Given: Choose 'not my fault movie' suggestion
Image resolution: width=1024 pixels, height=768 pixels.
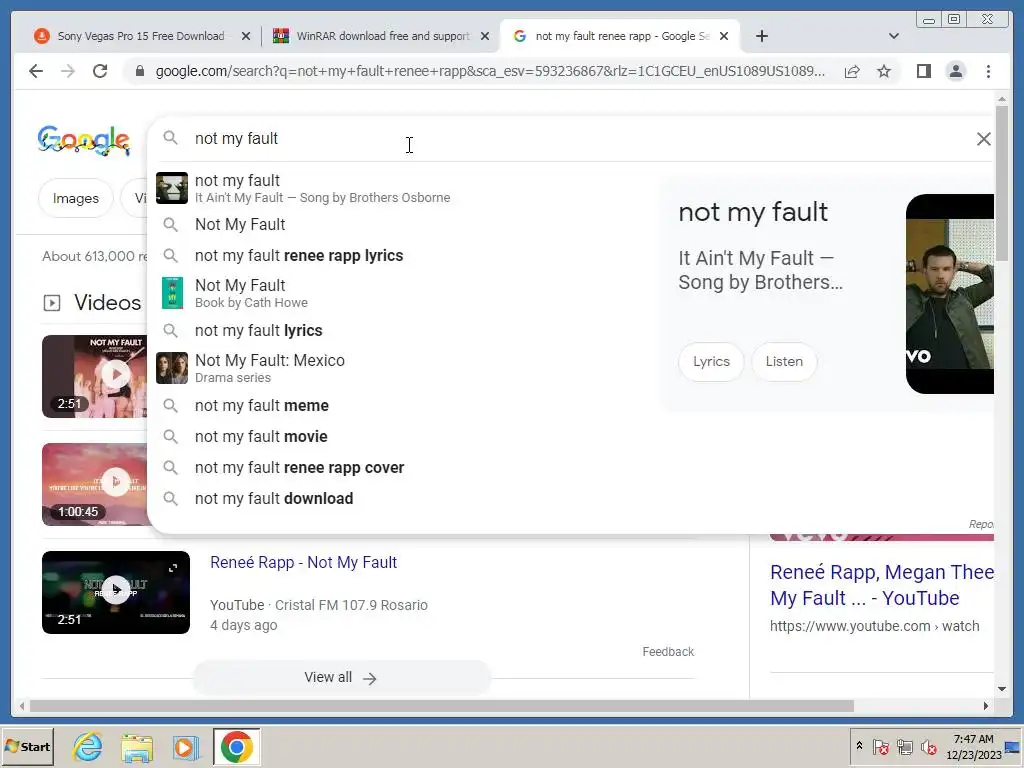Looking at the screenshot, I should [405, 436].
